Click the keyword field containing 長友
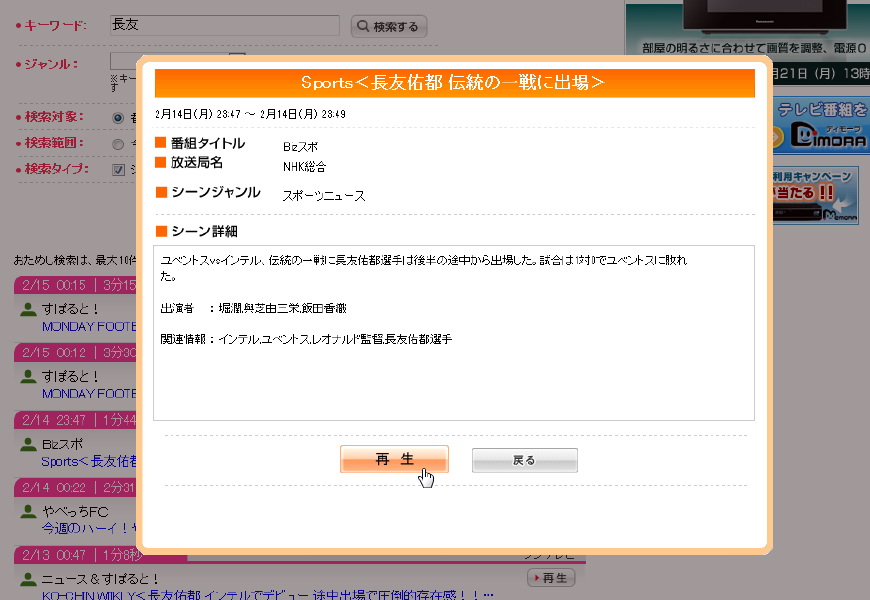This screenshot has width=870, height=600. pyautogui.click(x=224, y=25)
